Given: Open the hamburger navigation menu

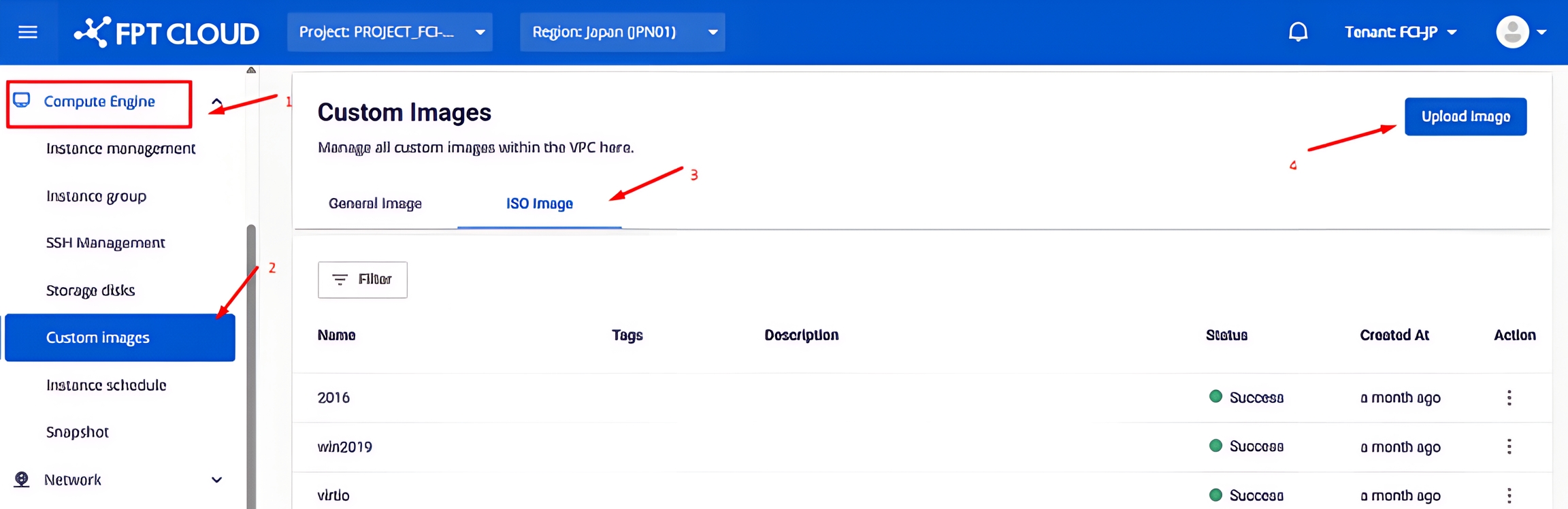Looking at the screenshot, I should pos(28,32).
